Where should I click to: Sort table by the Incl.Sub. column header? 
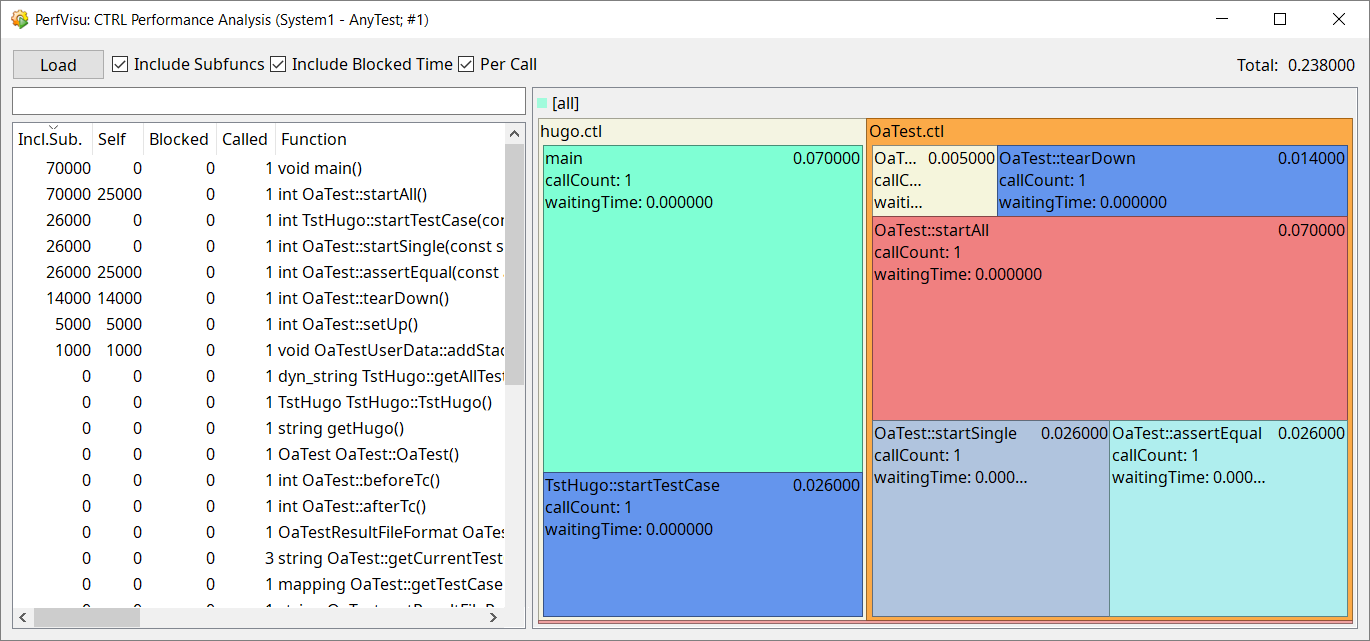pyautogui.click(x=51, y=139)
